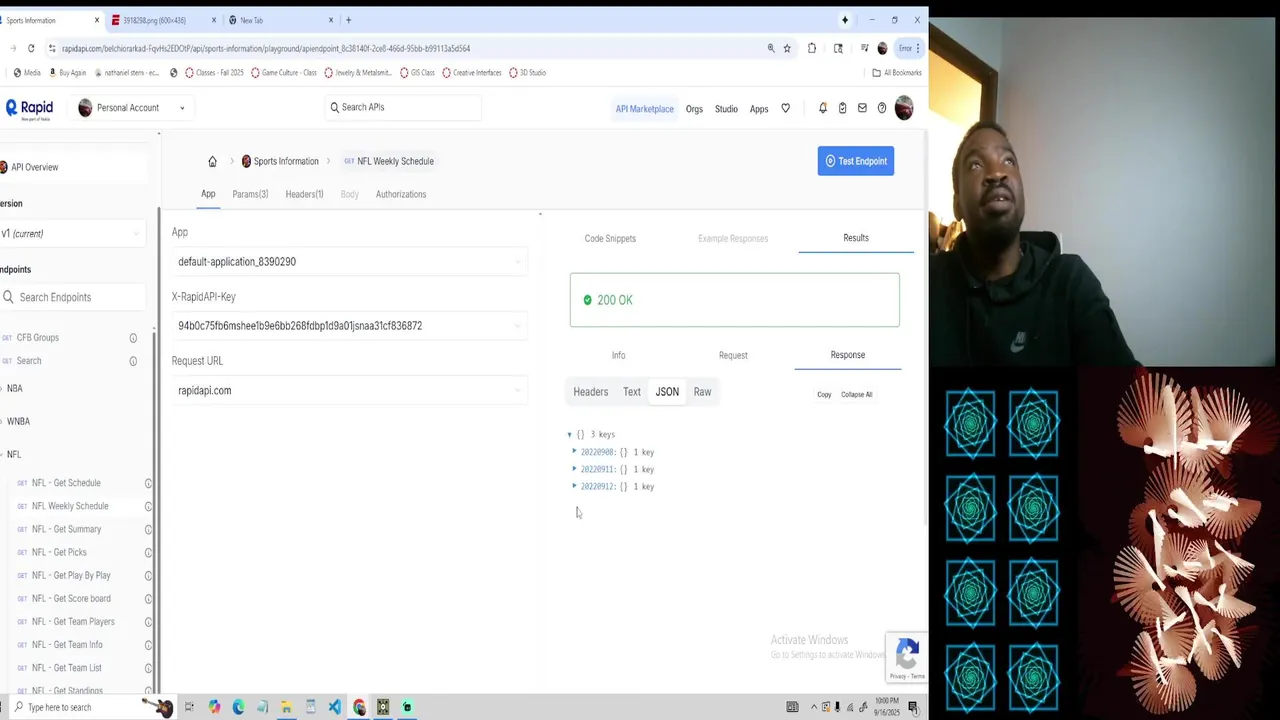The height and width of the screenshot is (720, 1280).
Task: Open File Explorer from the taskbar
Action: tap(286, 707)
